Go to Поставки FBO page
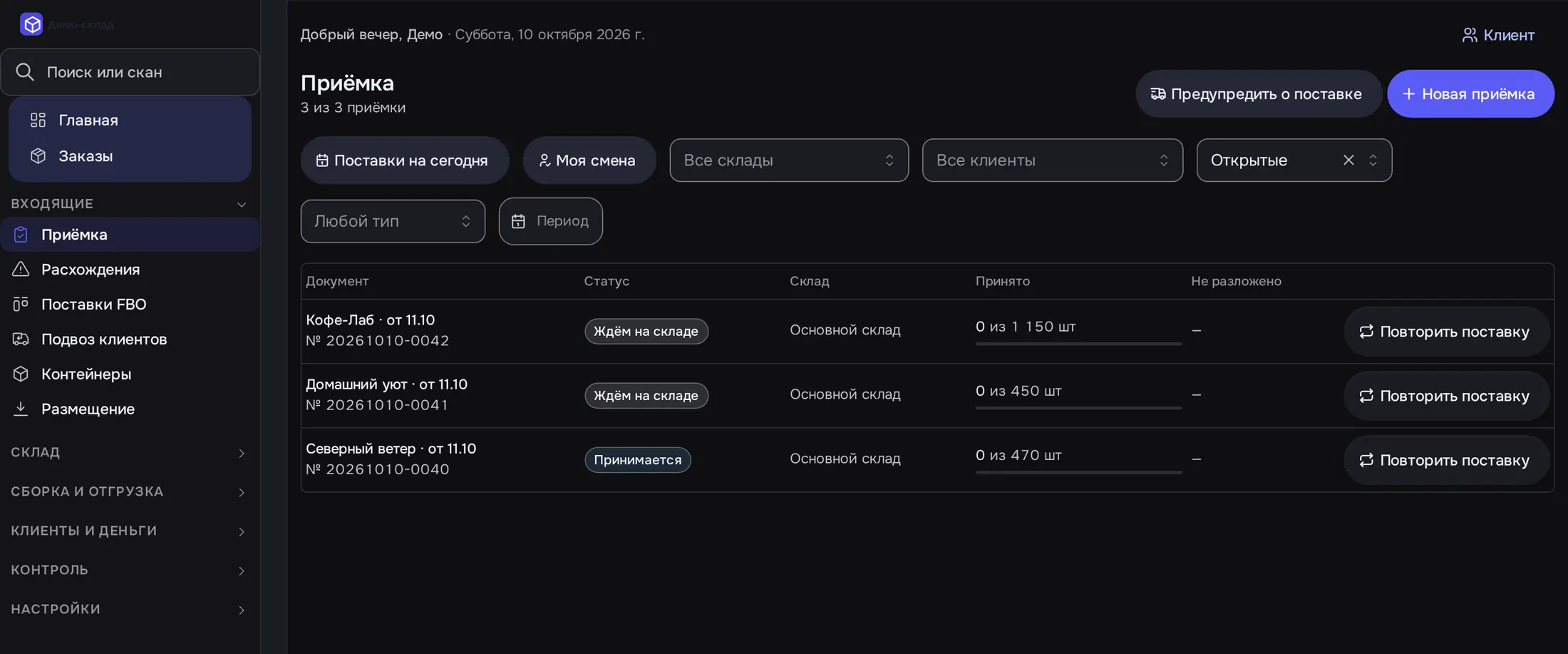The width and height of the screenshot is (1568, 654). tap(130, 304)
